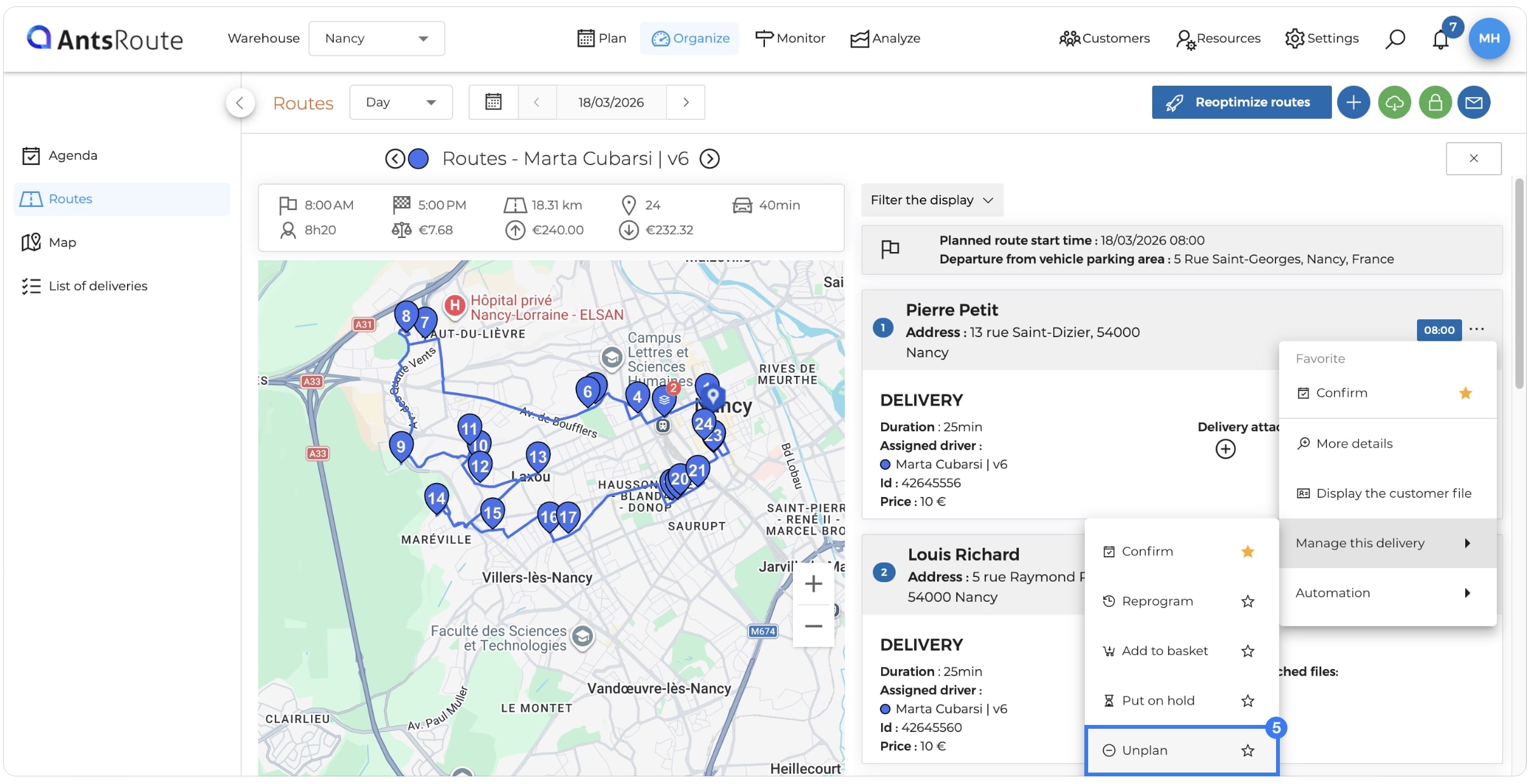Switch to the Organize tab

tap(690, 39)
